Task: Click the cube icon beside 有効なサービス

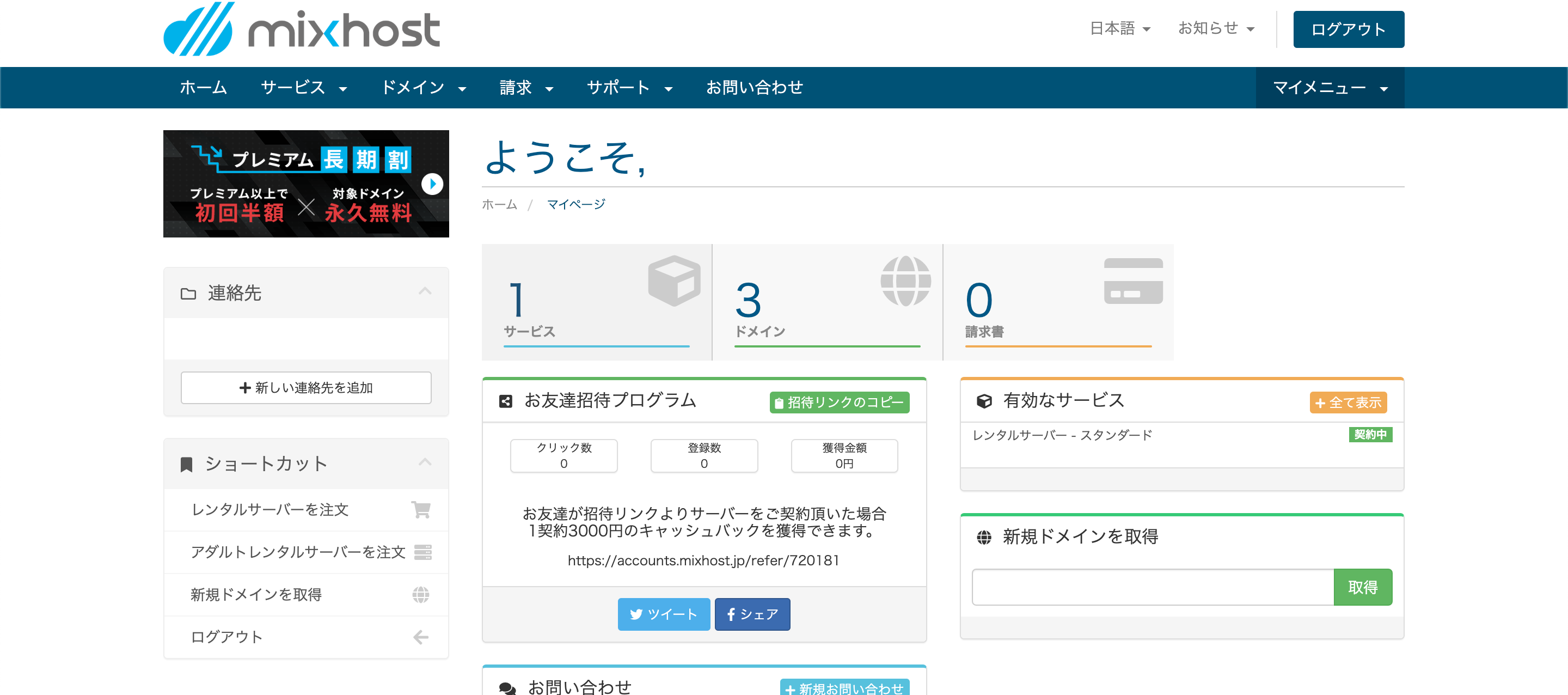Action: click(984, 401)
